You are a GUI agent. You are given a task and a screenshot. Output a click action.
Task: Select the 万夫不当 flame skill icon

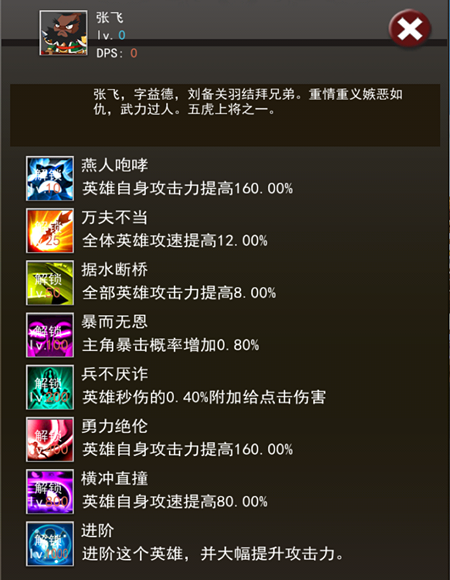[x=50, y=230]
